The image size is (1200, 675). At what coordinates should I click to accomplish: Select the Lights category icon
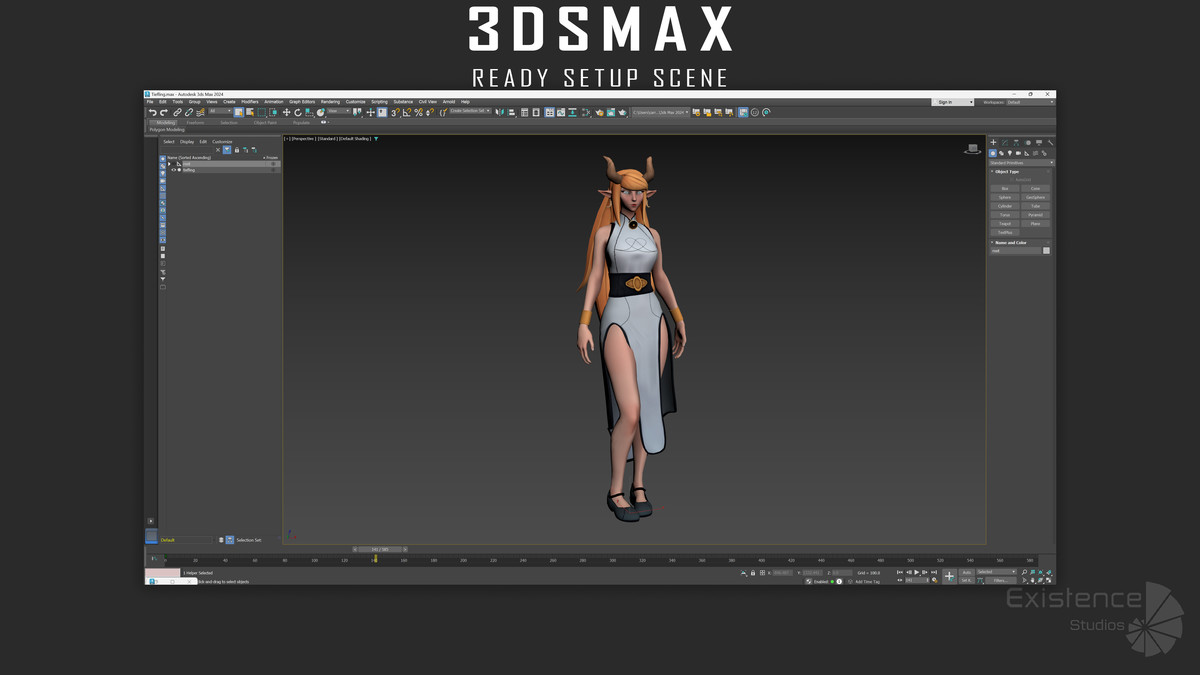[1009, 153]
